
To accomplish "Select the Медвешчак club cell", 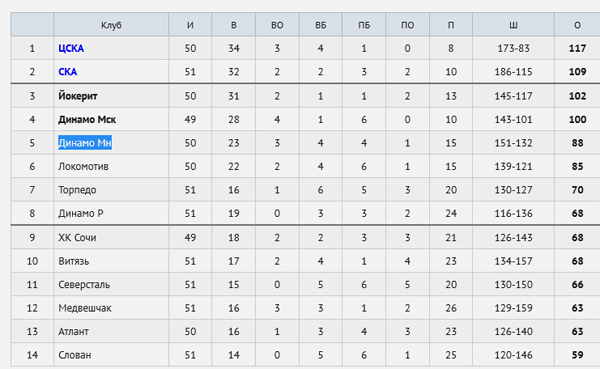I will [111, 308].
